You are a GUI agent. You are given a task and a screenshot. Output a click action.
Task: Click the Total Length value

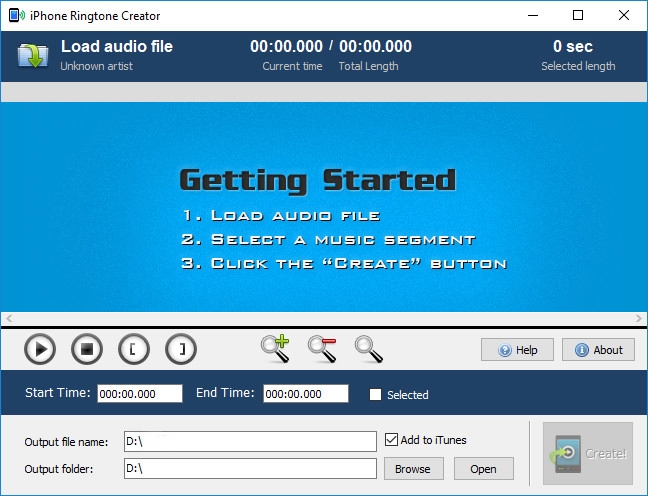[375, 46]
